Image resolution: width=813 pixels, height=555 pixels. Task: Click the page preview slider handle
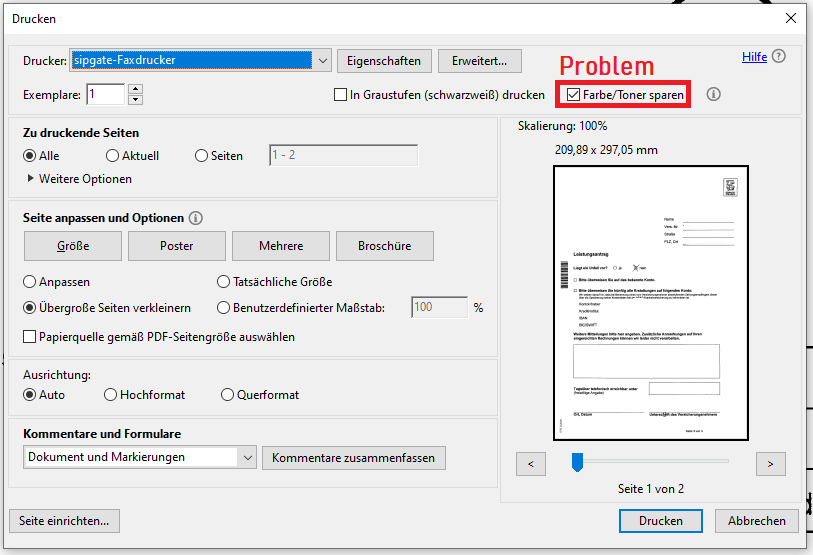(x=577, y=461)
